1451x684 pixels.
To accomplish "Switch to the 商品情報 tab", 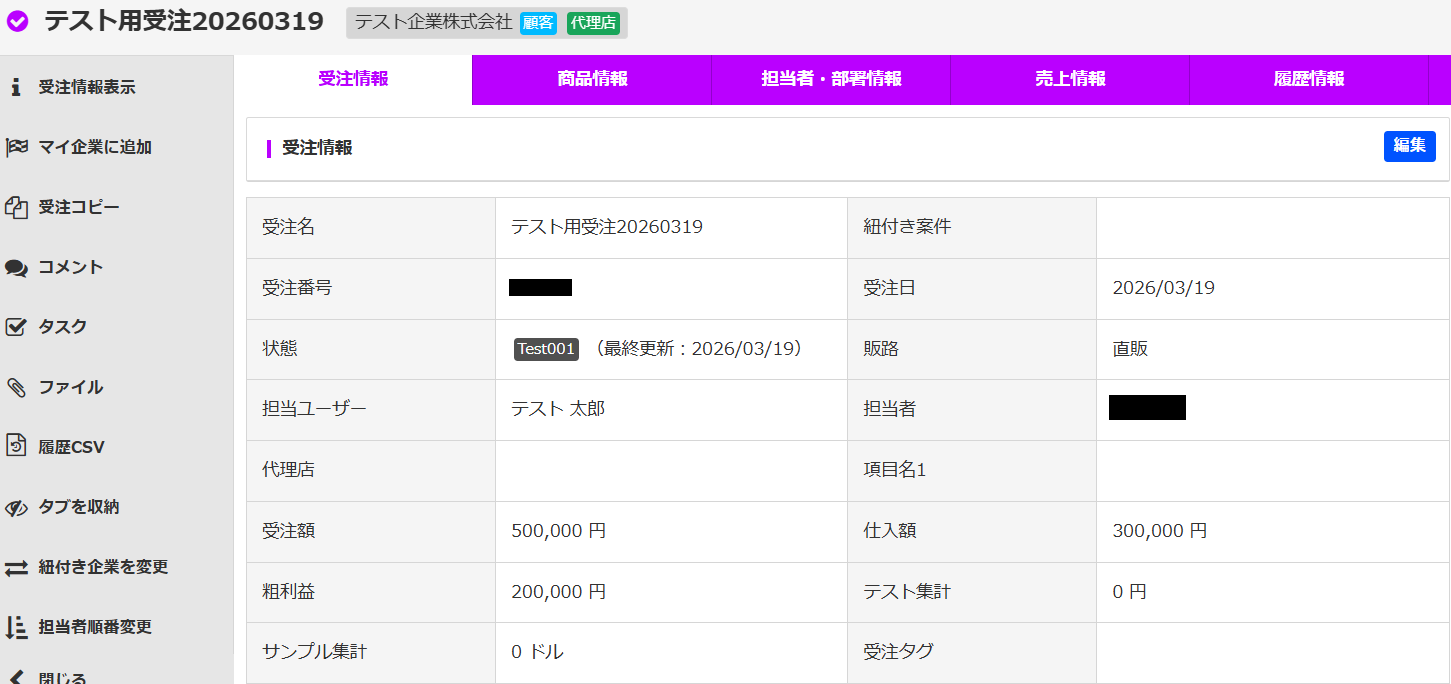I will (x=592, y=80).
